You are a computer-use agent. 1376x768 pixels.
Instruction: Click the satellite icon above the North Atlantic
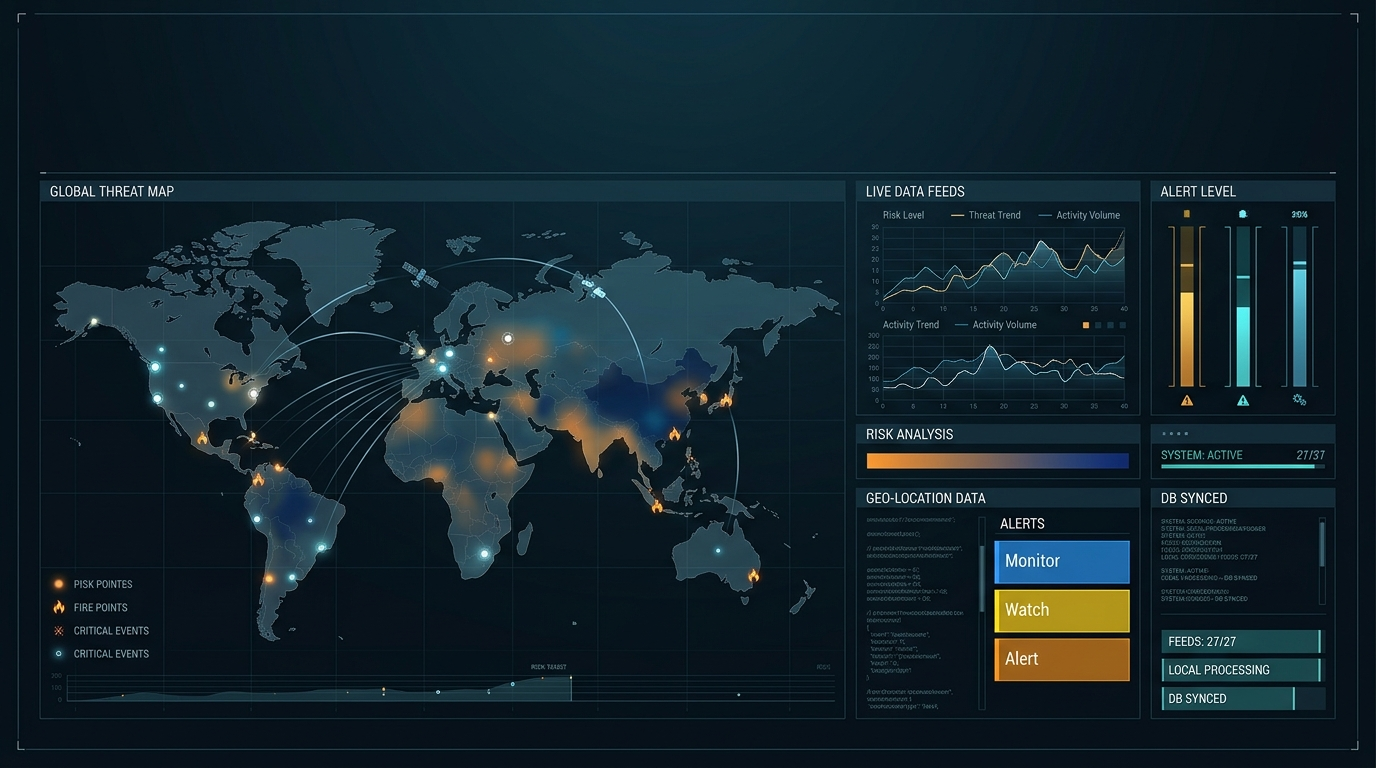420,275
